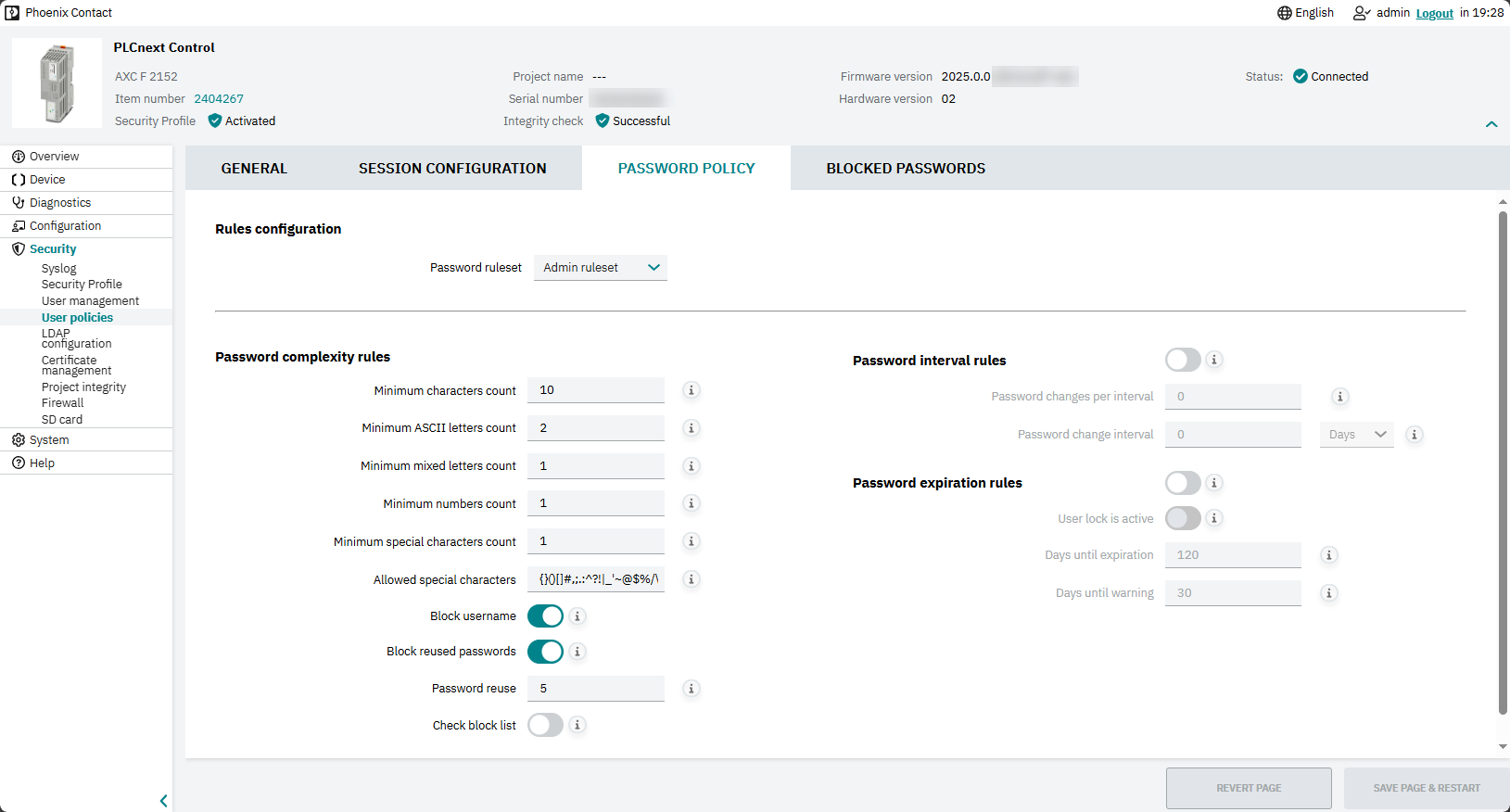
Task: Open LDAP configuration in sidebar
Action: point(76,338)
